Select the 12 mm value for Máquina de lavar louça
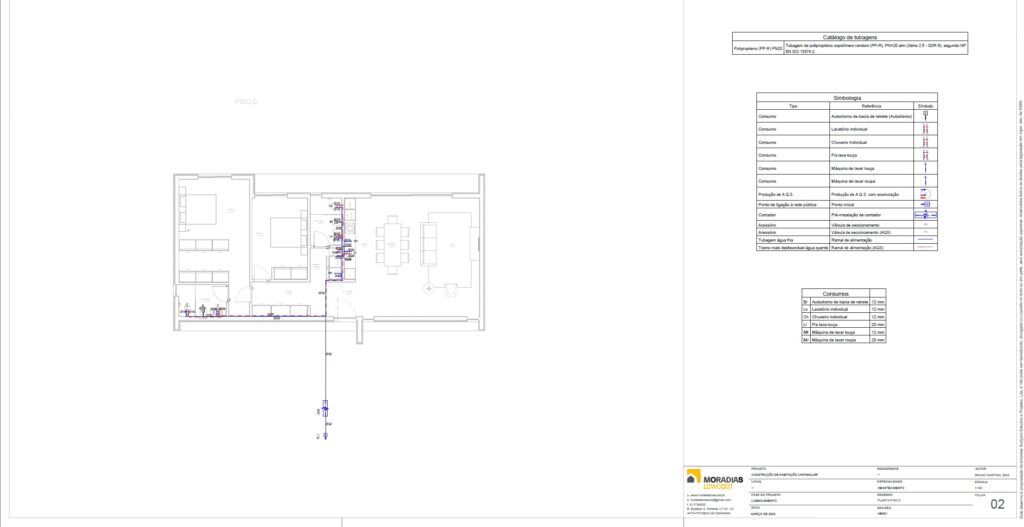The width and height of the screenshot is (1024, 527). pos(878,332)
